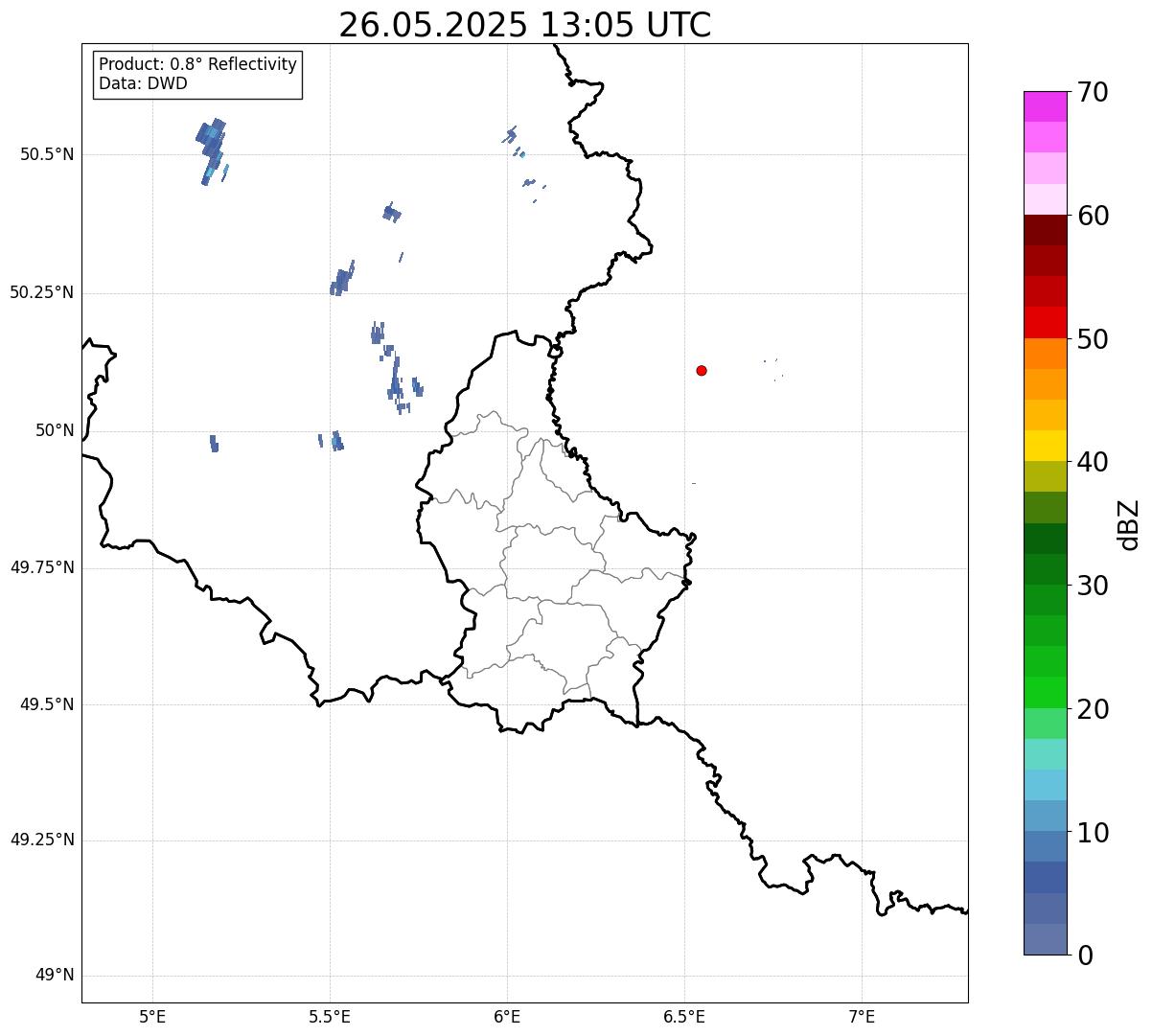Pick the orange swatch just below 50 dBZ
This screenshot has width=1152, height=1036.
(x=1046, y=354)
